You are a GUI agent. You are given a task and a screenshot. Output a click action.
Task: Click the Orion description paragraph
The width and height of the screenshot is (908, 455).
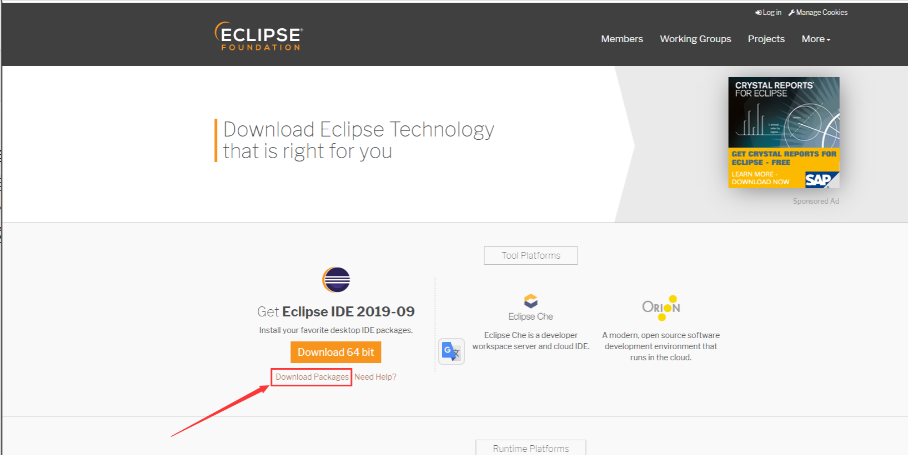point(661,346)
